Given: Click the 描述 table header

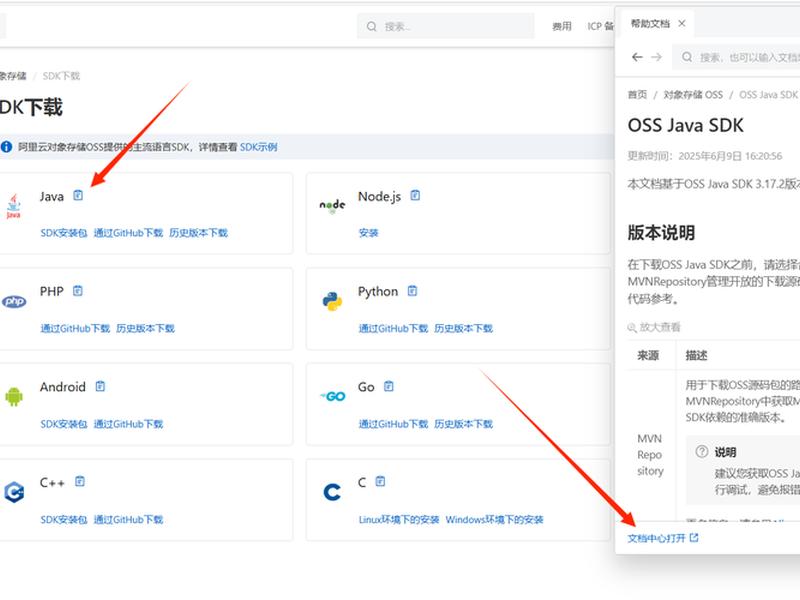Looking at the screenshot, I should click(x=696, y=356).
